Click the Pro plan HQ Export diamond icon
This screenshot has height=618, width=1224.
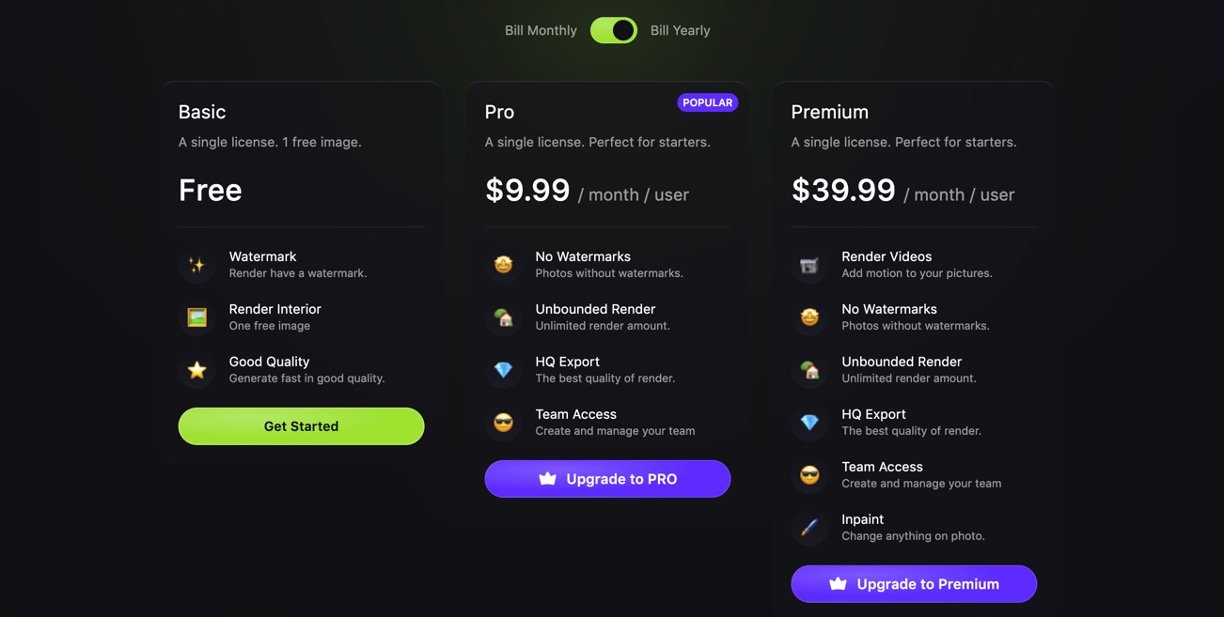[503, 370]
